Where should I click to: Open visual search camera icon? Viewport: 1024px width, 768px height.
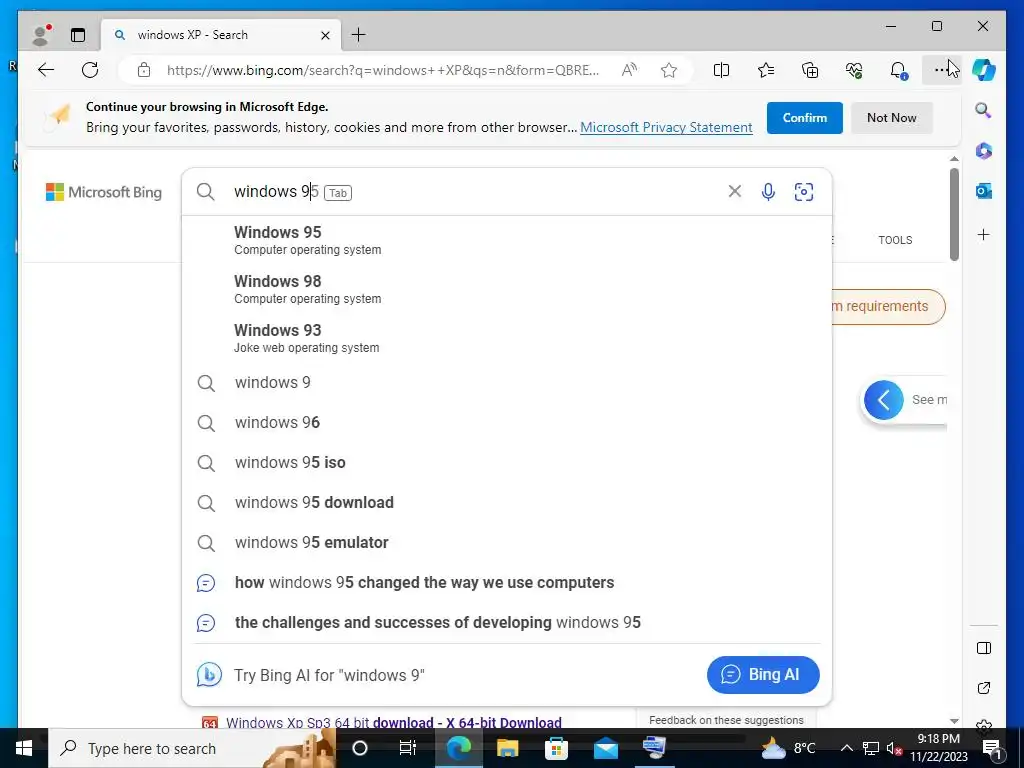coord(804,191)
